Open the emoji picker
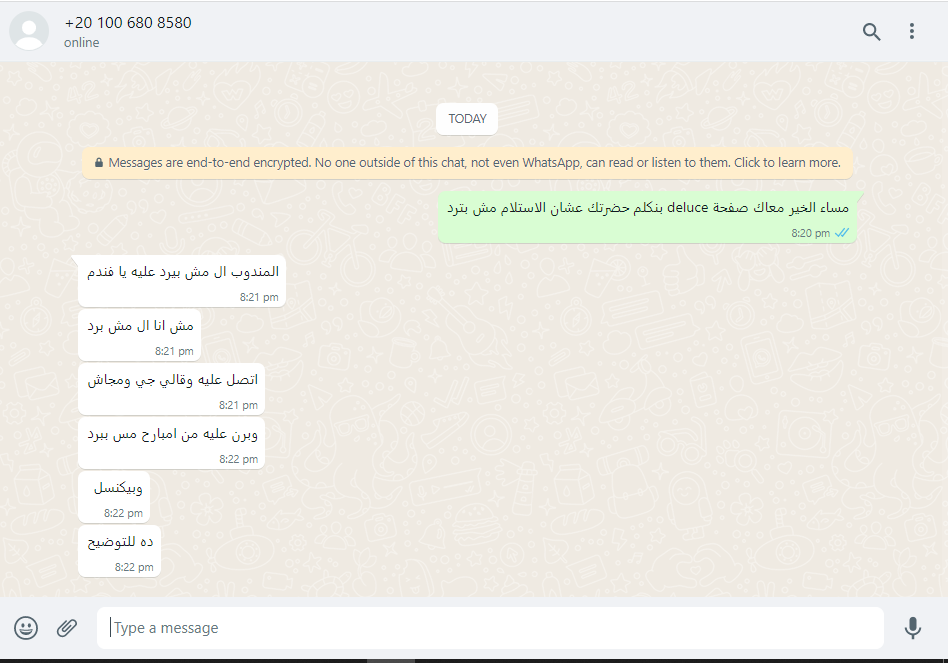Image resolution: width=948 pixels, height=663 pixels. tap(26, 628)
